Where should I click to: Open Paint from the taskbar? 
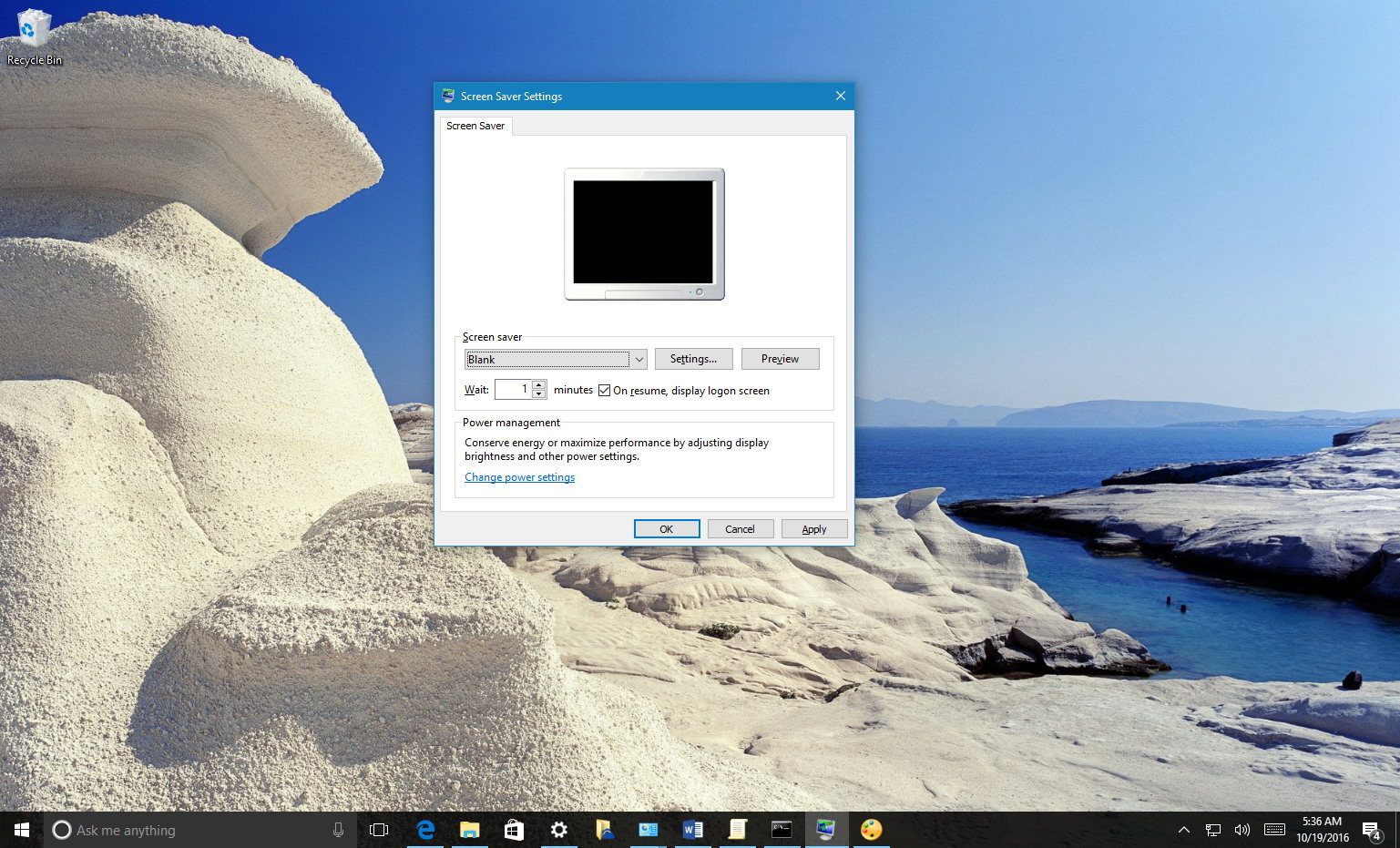click(x=870, y=830)
